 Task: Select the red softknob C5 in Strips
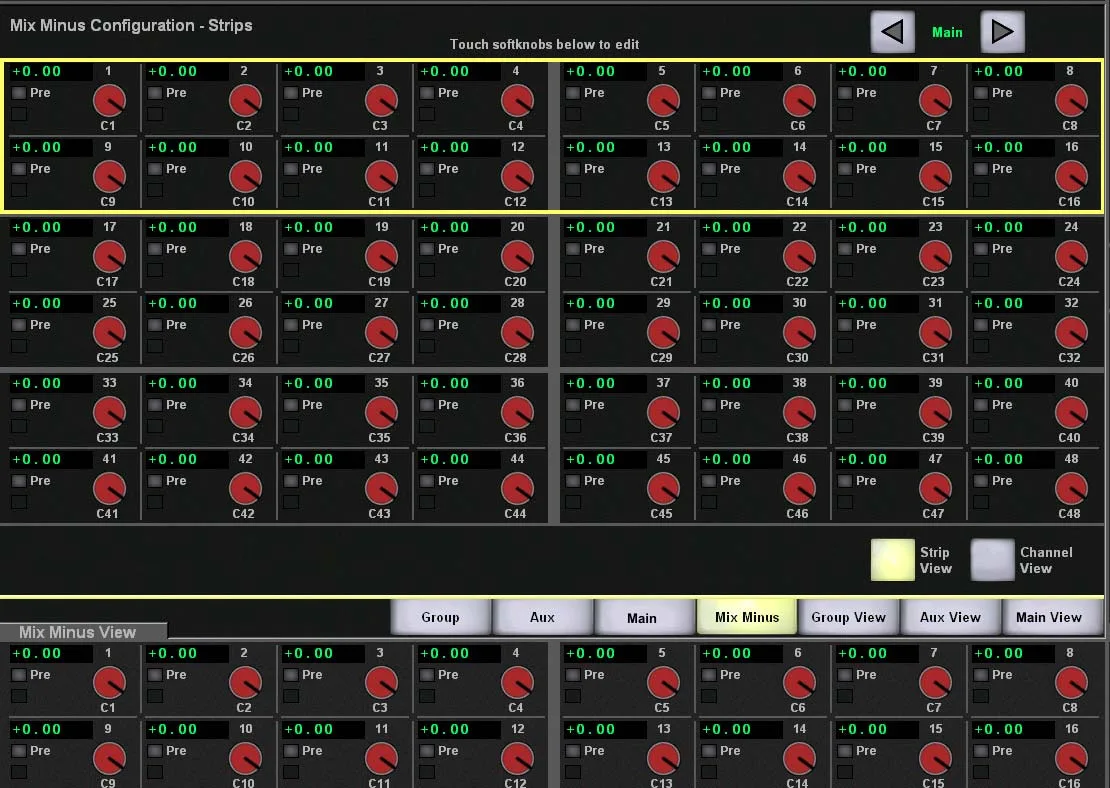(x=663, y=101)
